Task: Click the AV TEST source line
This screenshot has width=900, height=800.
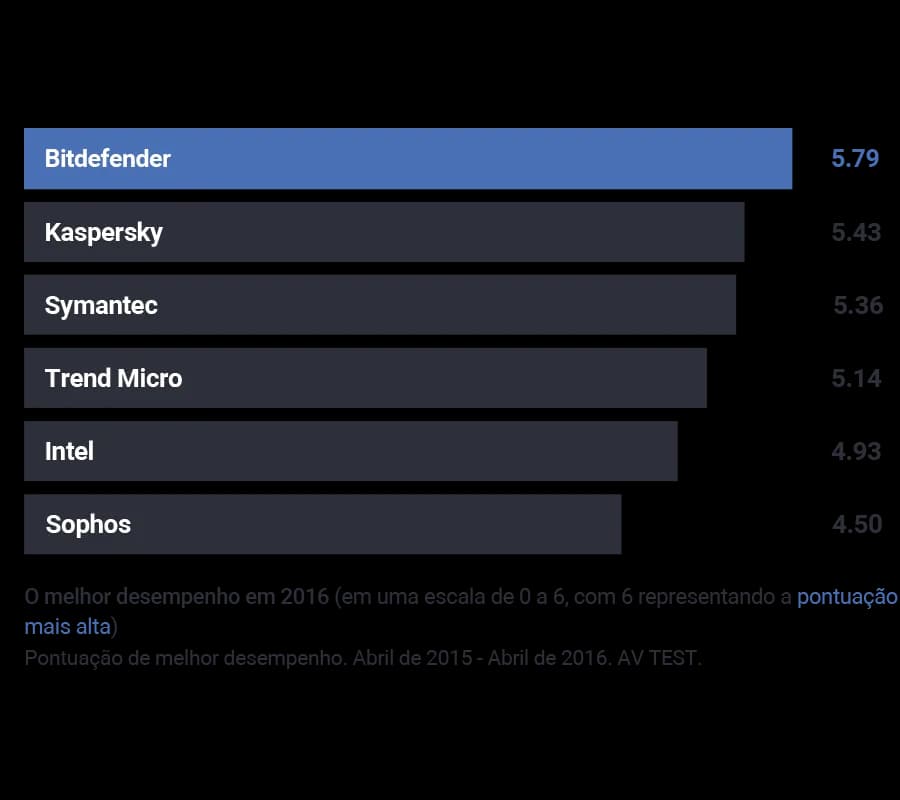Action: pos(363,659)
